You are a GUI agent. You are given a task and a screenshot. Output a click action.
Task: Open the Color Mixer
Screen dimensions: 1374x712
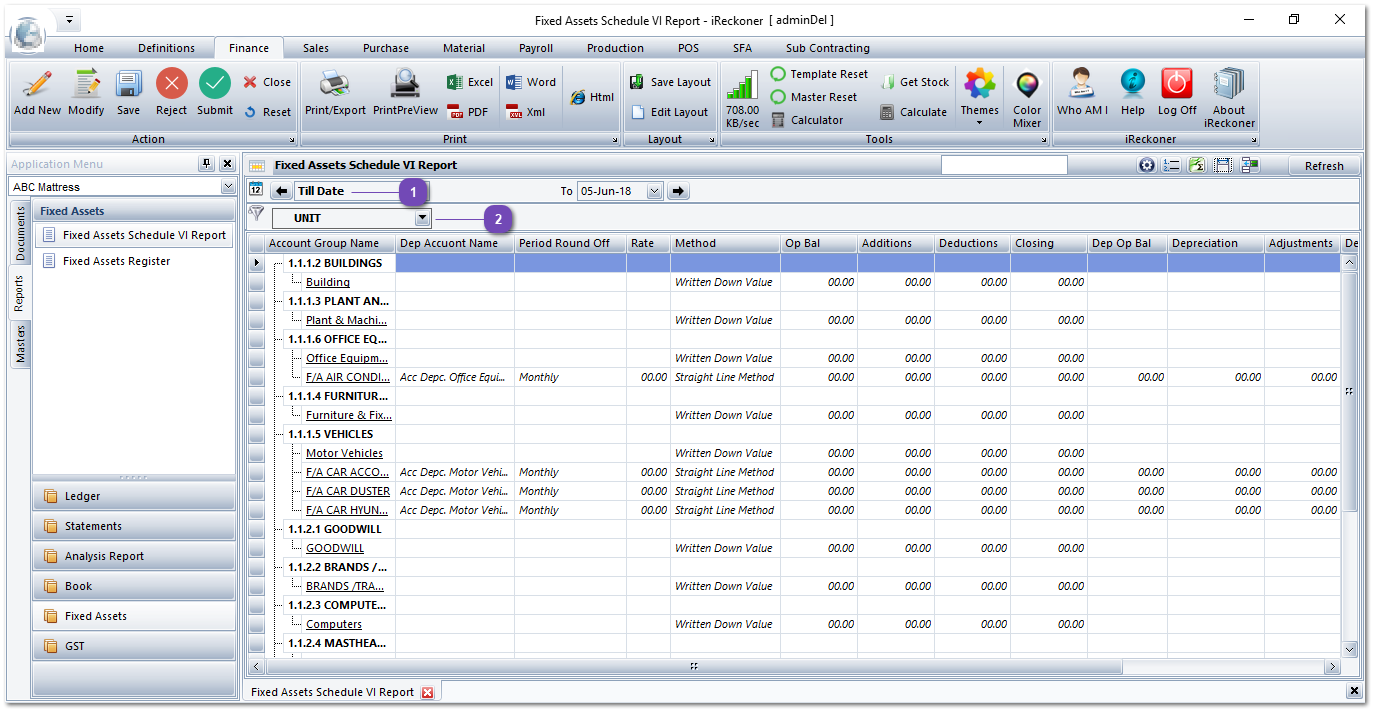[x=1027, y=96]
